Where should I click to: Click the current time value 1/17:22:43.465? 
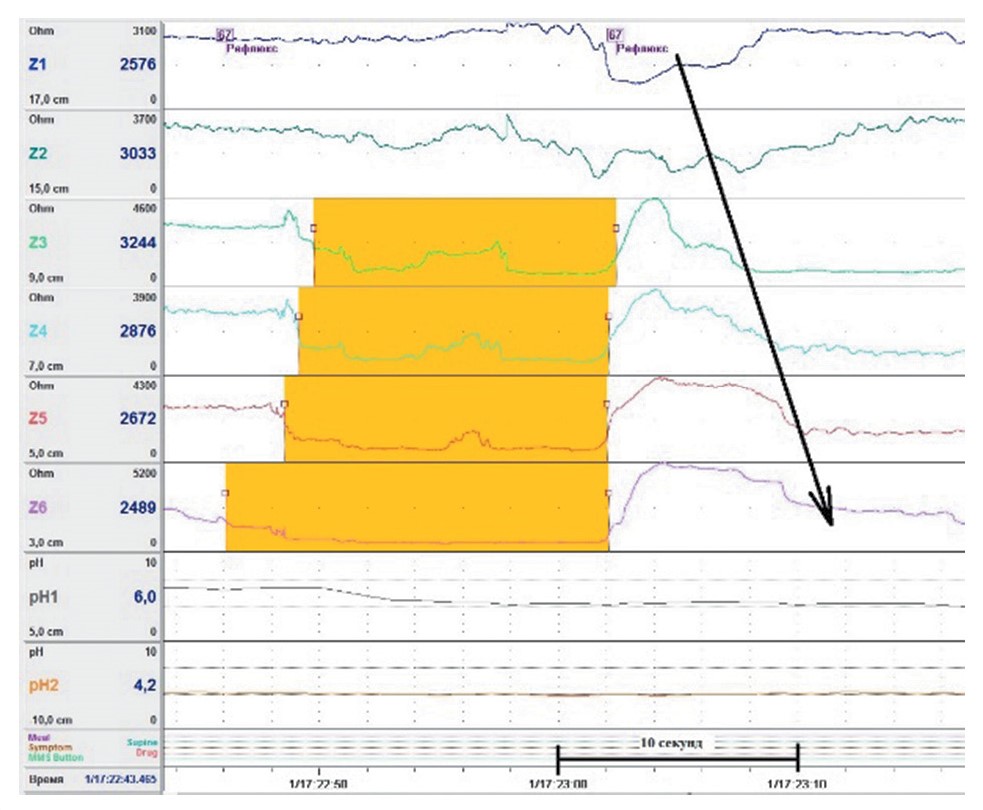(119, 778)
